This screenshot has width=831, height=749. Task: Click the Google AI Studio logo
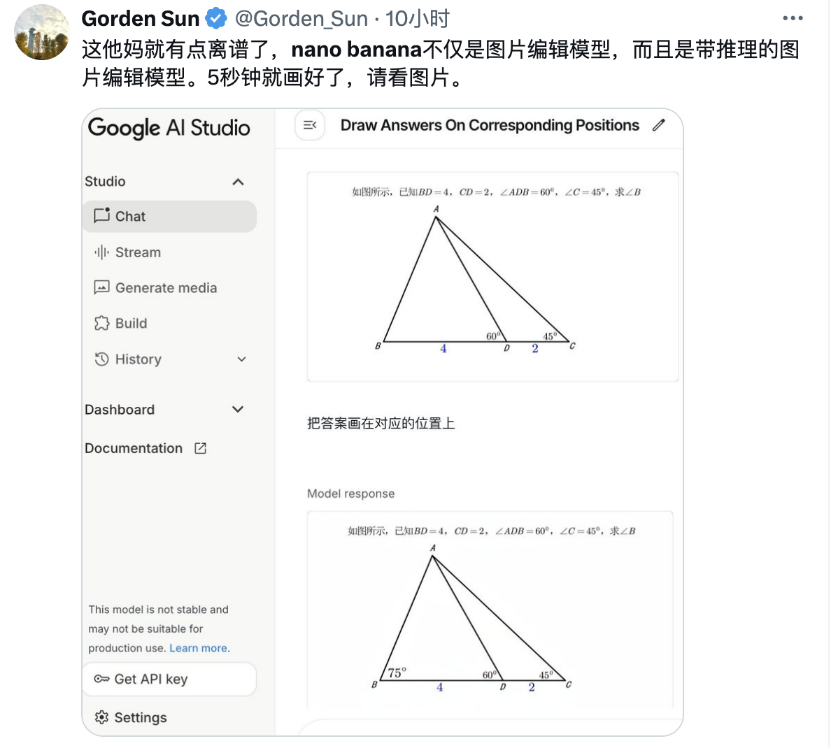click(x=169, y=127)
